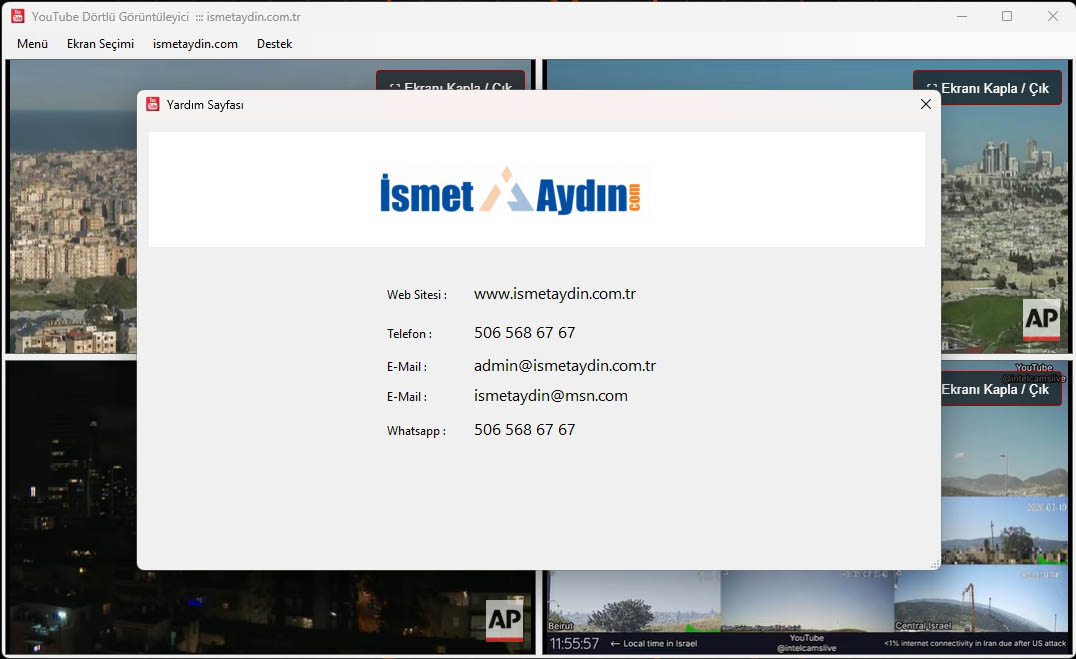Open the Ekran Seçimi menu

click(100, 44)
